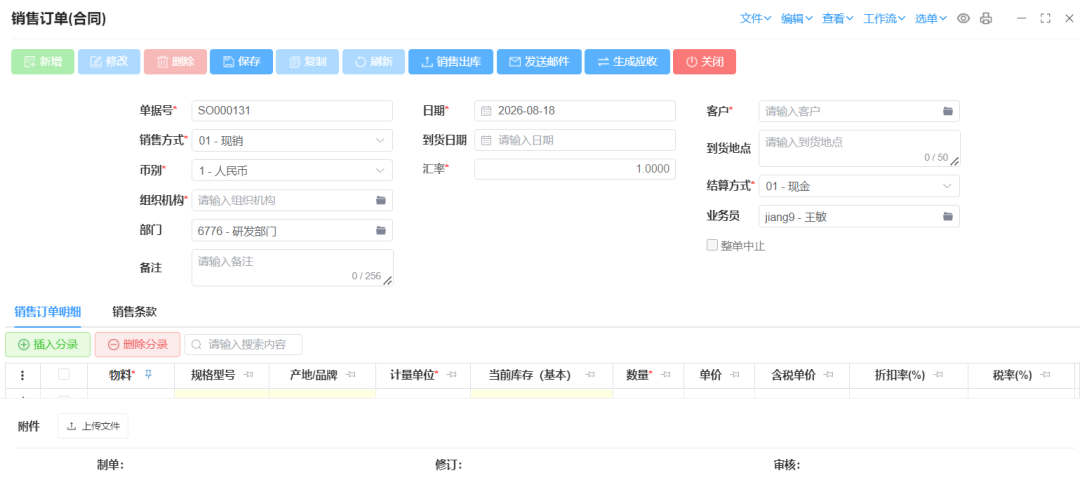Click the 组织机构 input field
Image resolution: width=1080 pixels, height=480 pixels.
[x=292, y=200]
